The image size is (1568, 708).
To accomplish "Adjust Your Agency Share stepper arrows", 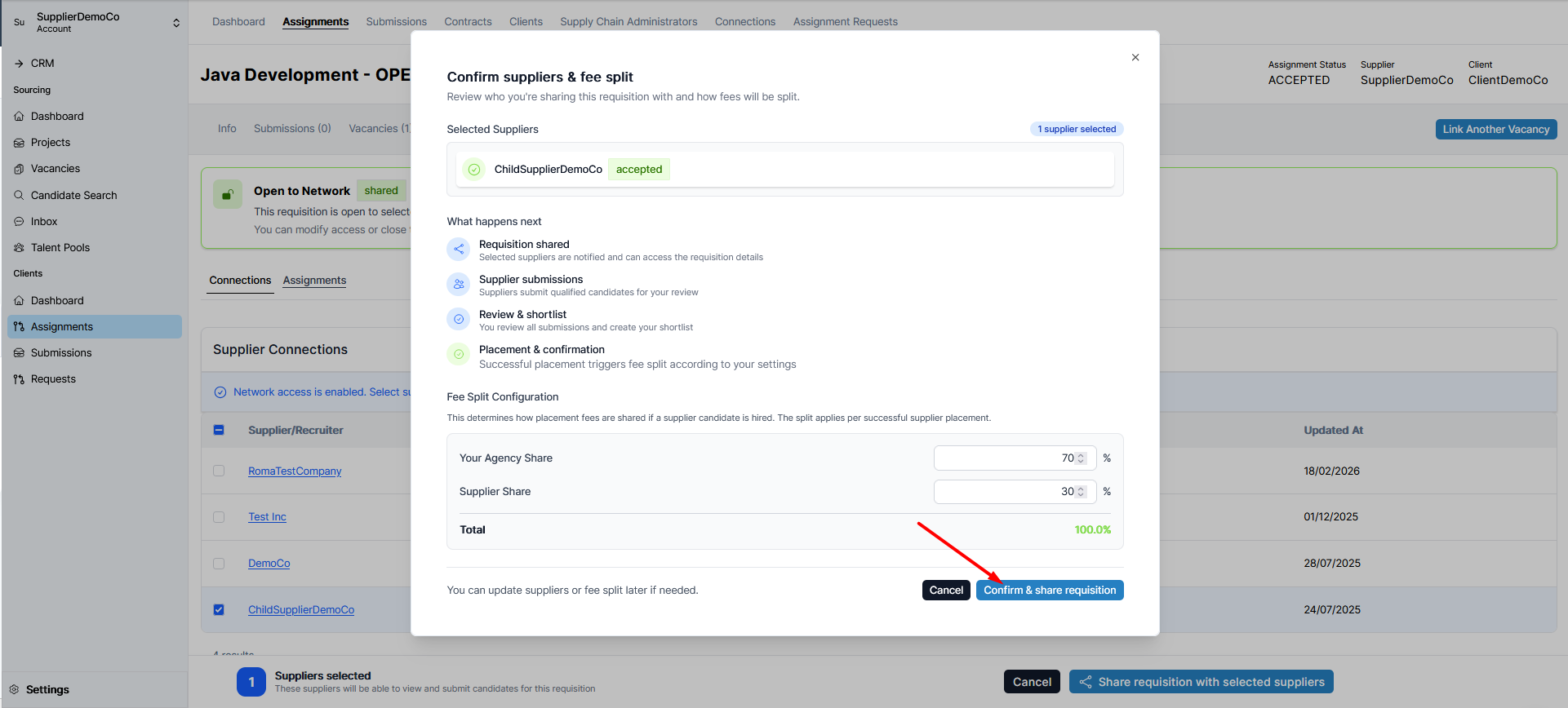I will coord(1081,458).
